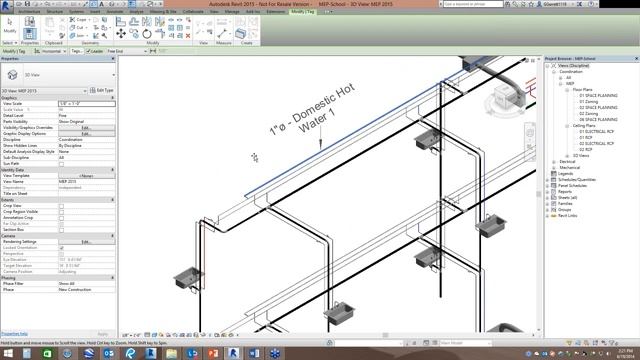Click the Create Assembly tool in Create panel
640x360 pixels.
[x=241, y=33]
